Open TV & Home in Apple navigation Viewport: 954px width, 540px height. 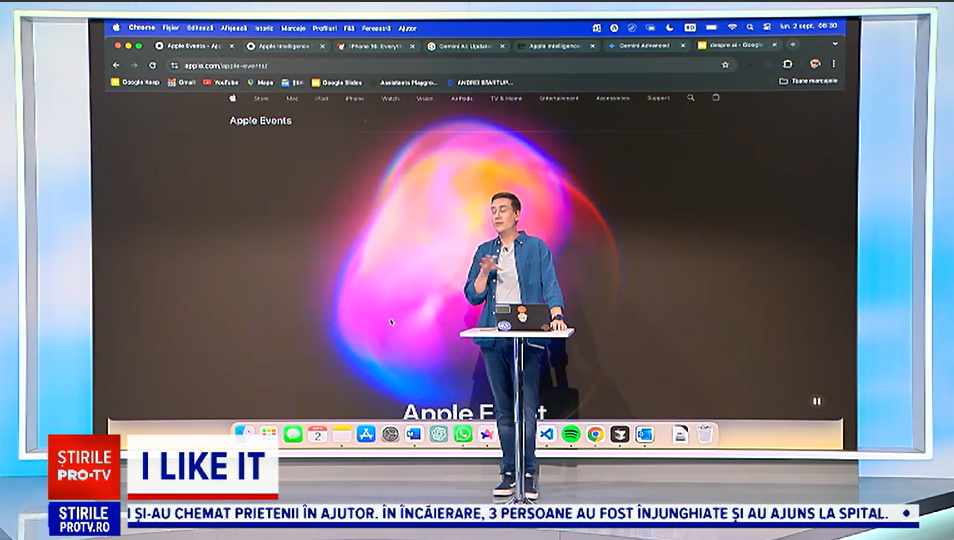pyautogui.click(x=506, y=98)
